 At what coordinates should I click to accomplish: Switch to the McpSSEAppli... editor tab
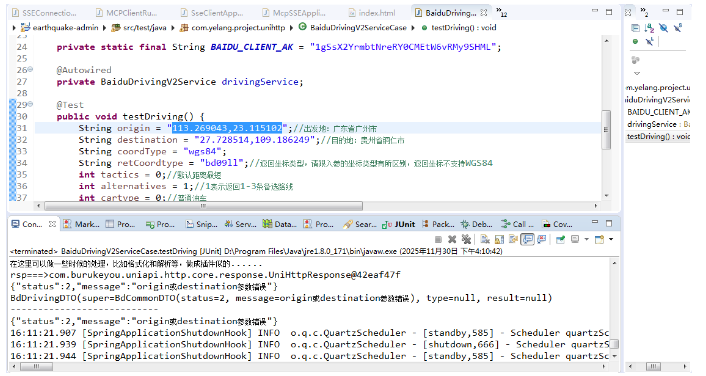(x=294, y=13)
